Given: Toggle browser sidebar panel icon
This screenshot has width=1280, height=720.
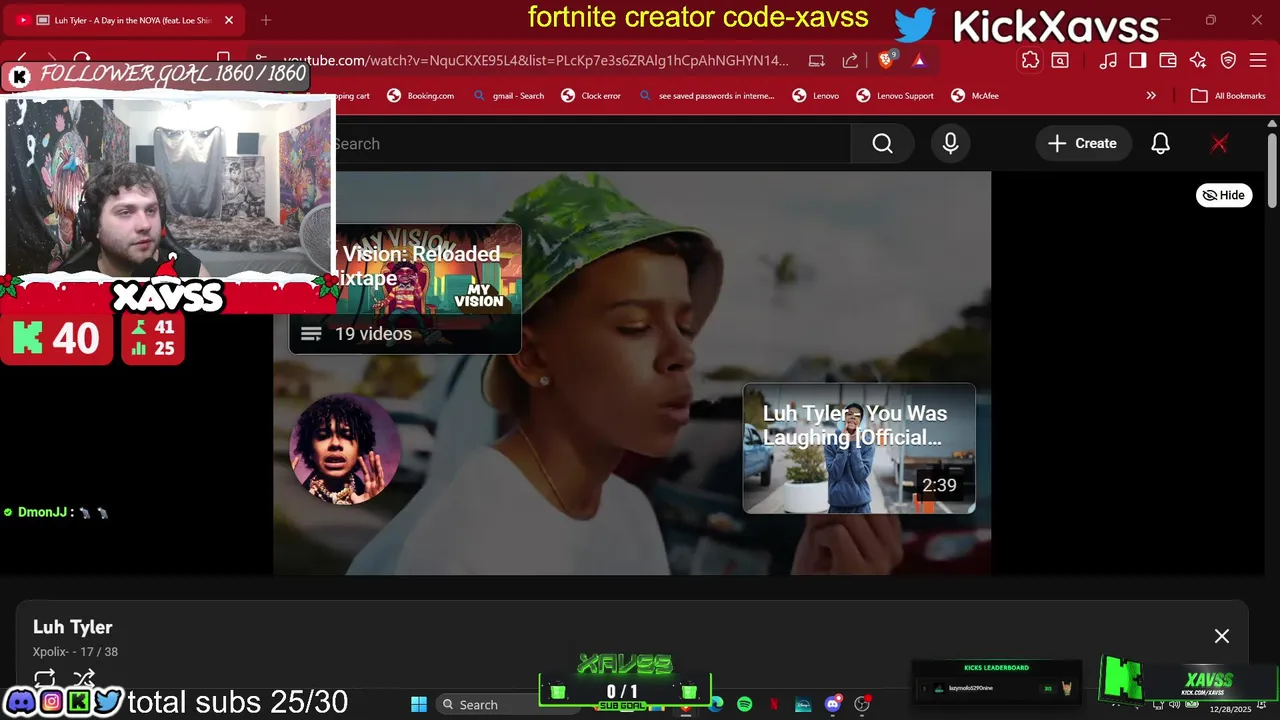Looking at the screenshot, I should (1138, 60).
